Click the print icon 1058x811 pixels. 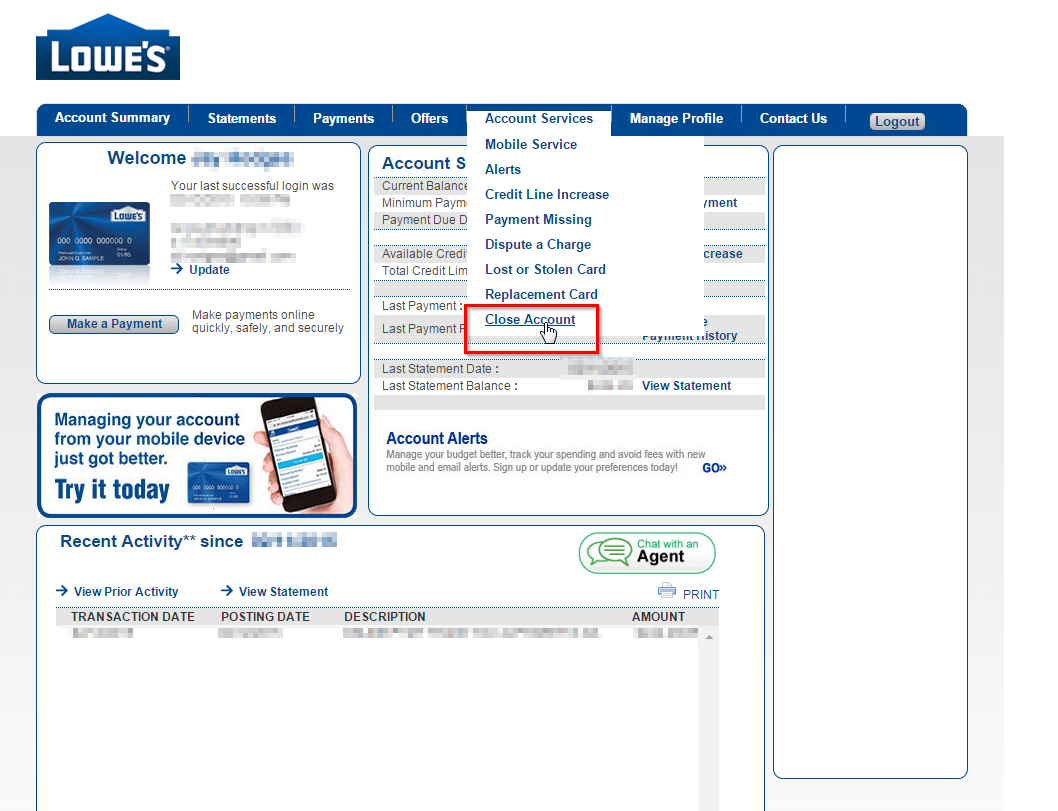pos(667,591)
